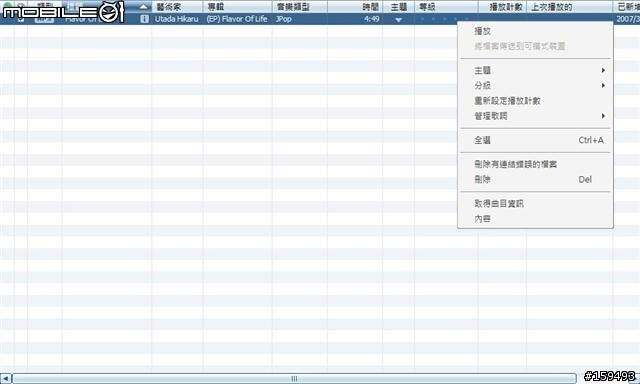
Task: Click the horizontal scrollbar left arrow
Action: click(6, 378)
